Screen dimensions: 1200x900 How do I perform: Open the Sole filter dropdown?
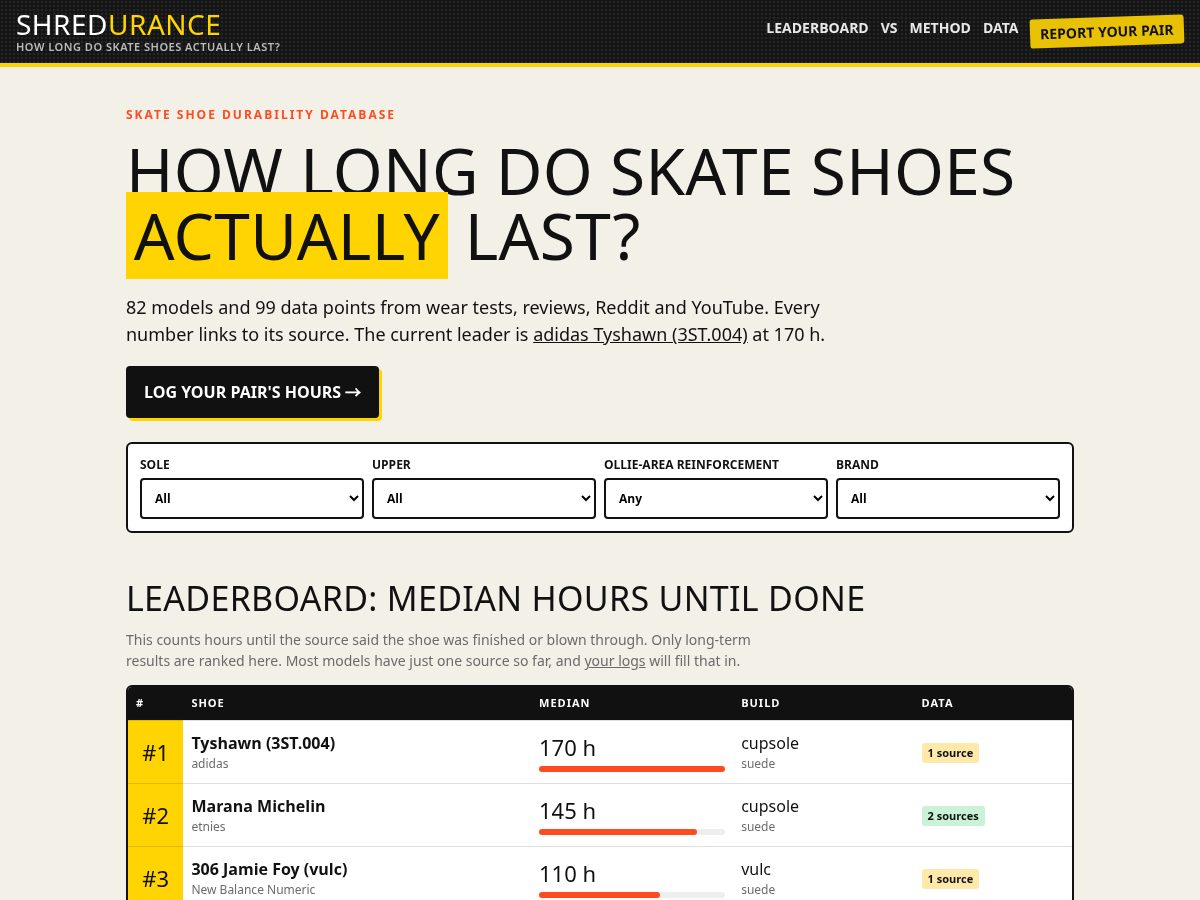[x=252, y=498]
